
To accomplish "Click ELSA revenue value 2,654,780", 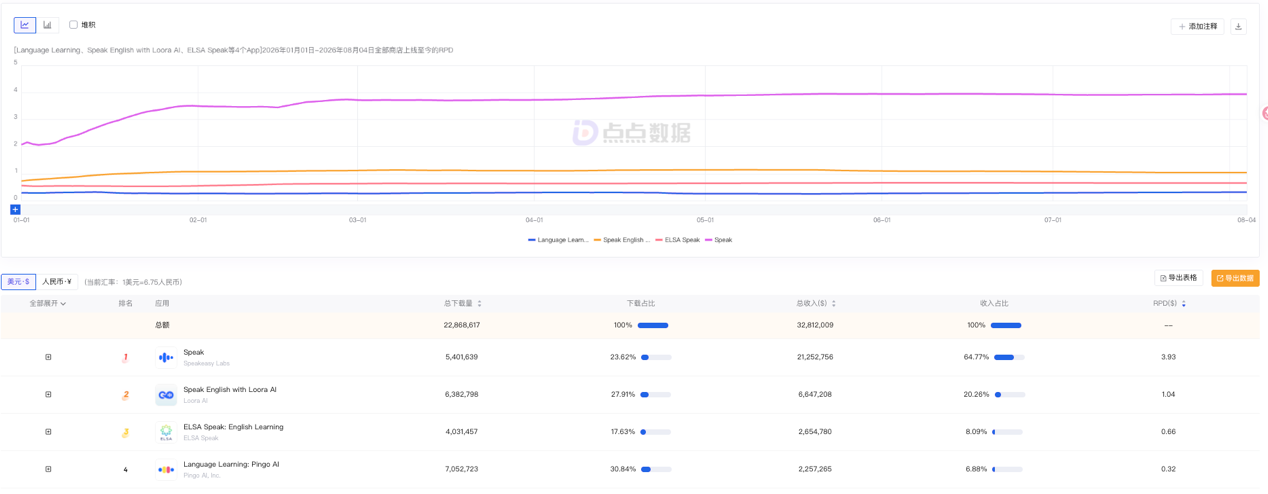I will click(815, 432).
